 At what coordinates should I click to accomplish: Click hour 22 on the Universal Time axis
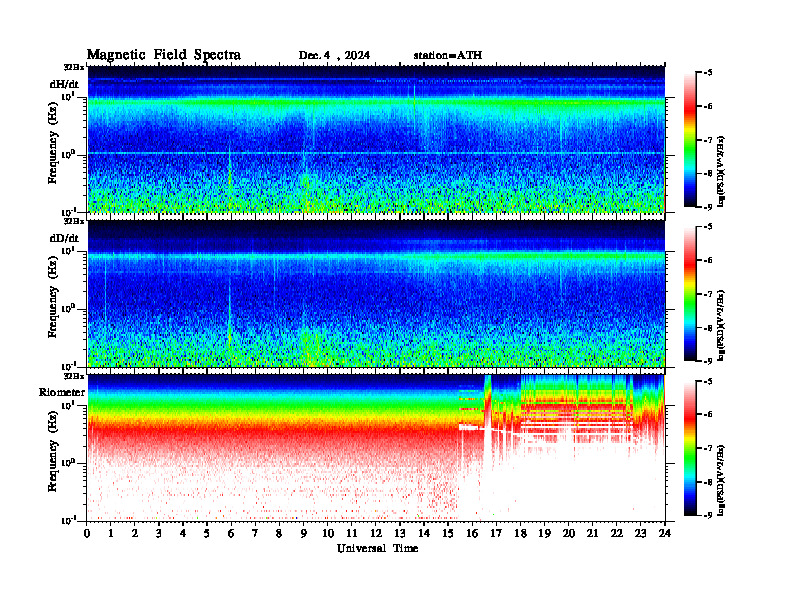pyautogui.click(x=617, y=534)
